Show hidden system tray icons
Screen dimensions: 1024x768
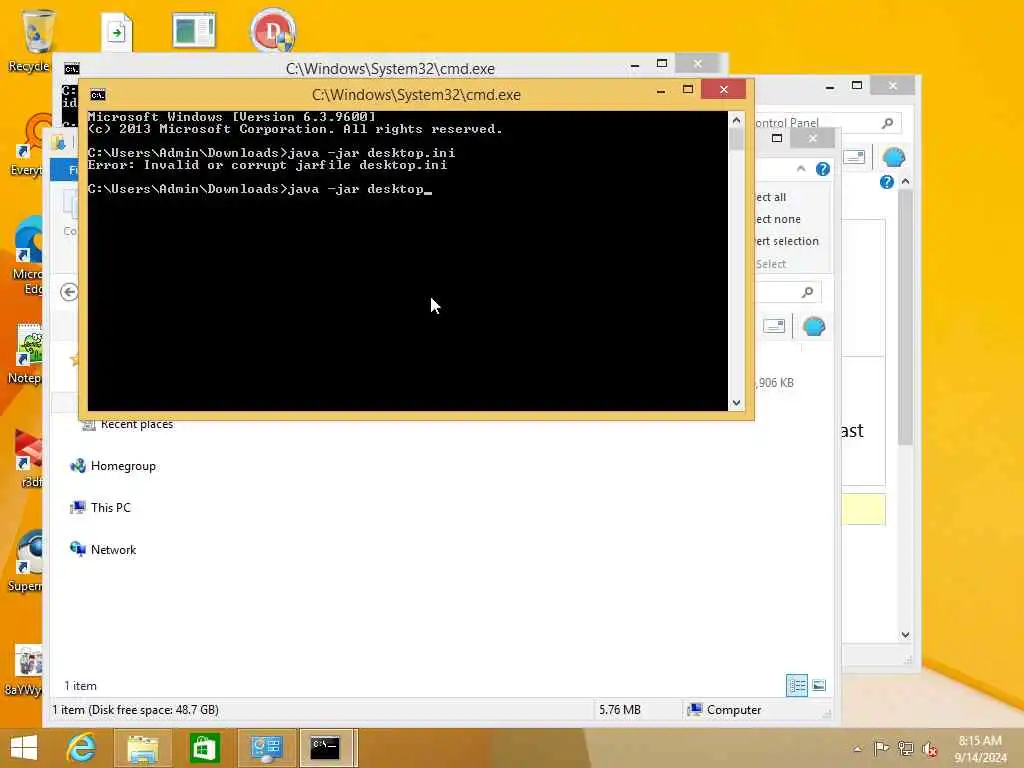click(x=857, y=749)
